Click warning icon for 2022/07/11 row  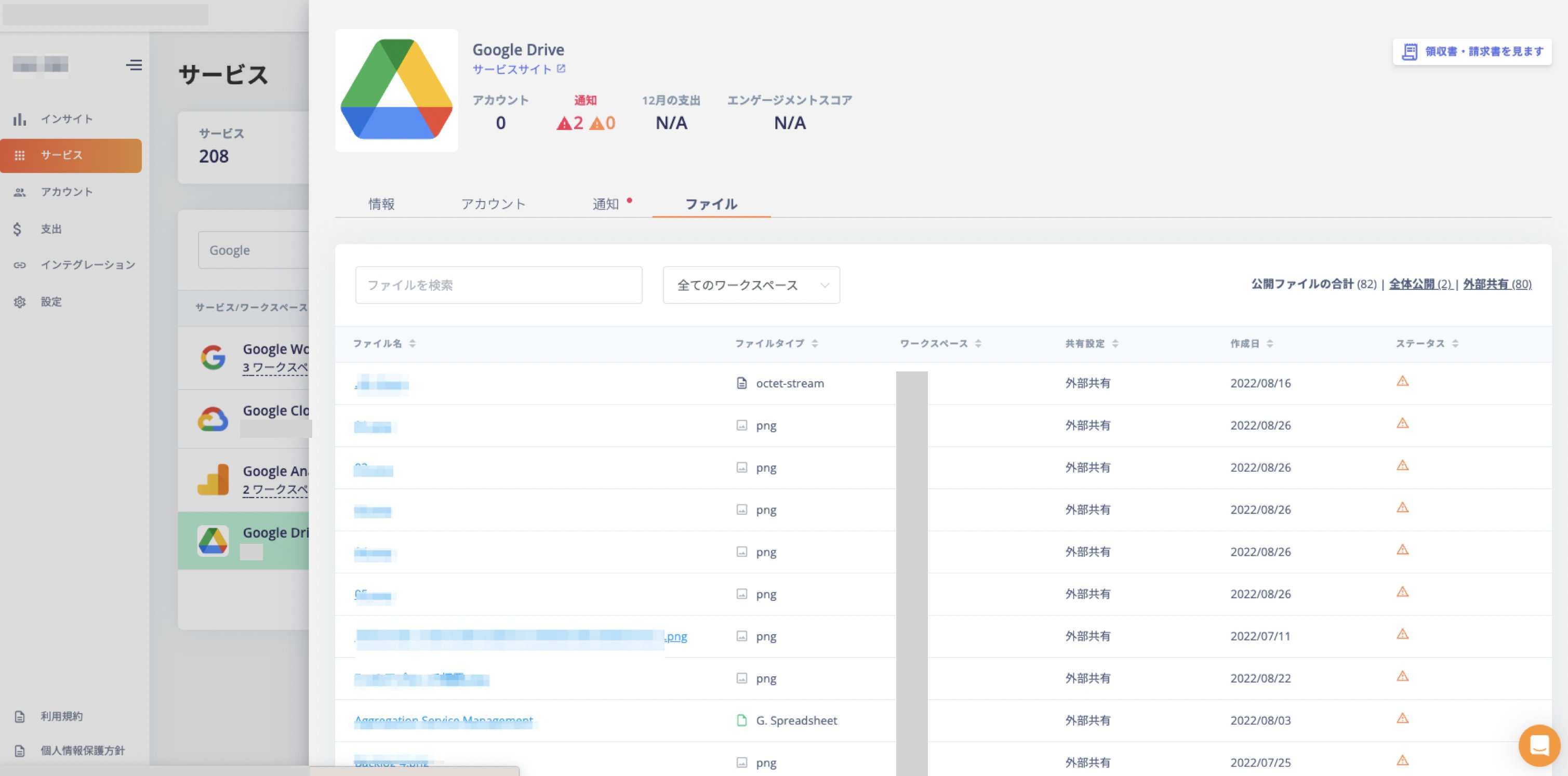(1402, 634)
